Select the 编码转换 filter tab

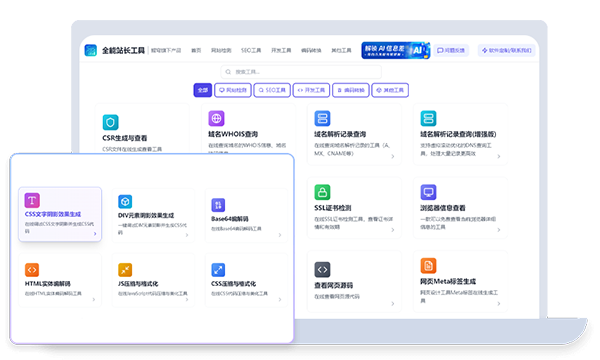(351, 90)
